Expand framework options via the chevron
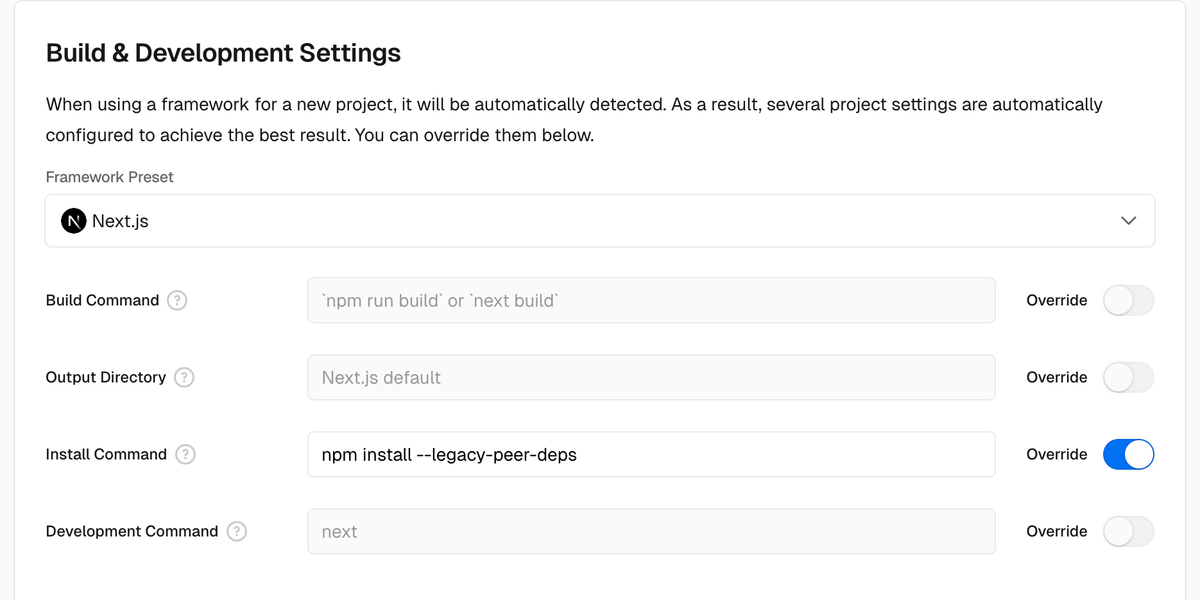1200x600 pixels. [x=1129, y=220]
